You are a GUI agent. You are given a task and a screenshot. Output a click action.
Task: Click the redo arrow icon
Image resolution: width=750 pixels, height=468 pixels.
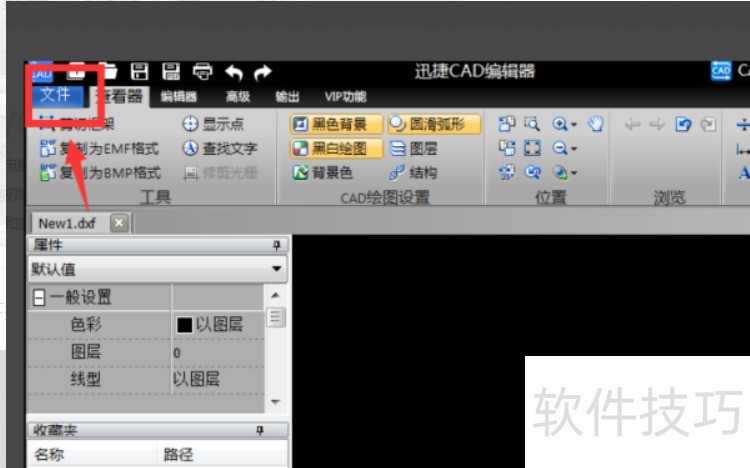[x=262, y=72]
